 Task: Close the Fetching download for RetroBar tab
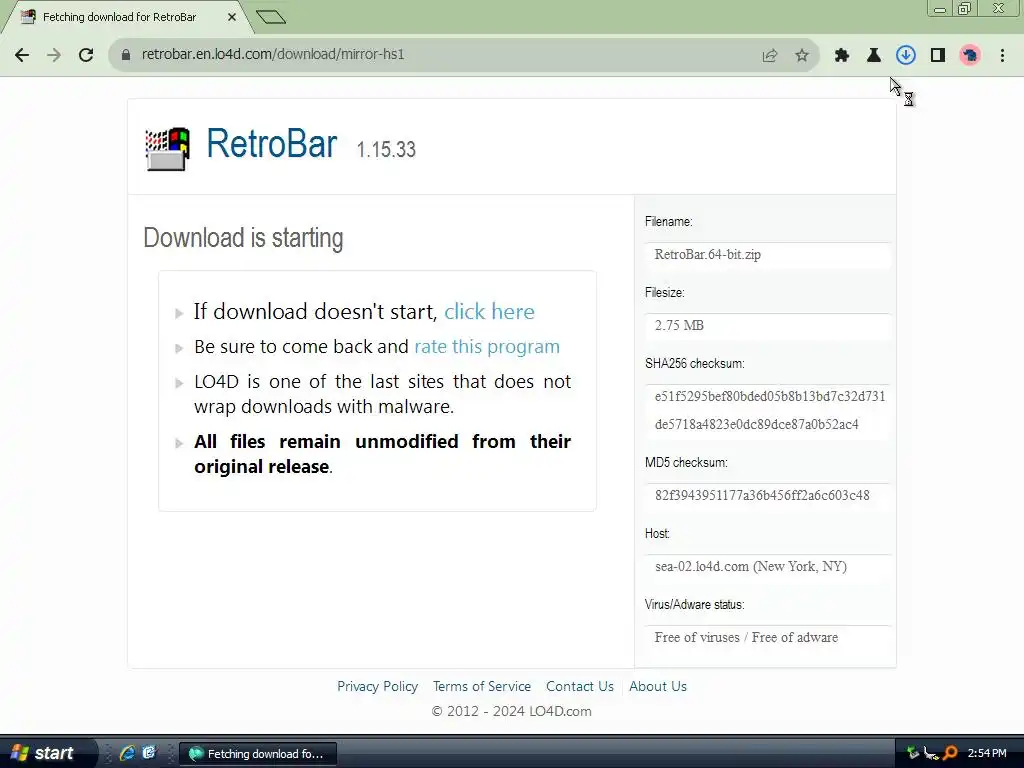(x=232, y=17)
